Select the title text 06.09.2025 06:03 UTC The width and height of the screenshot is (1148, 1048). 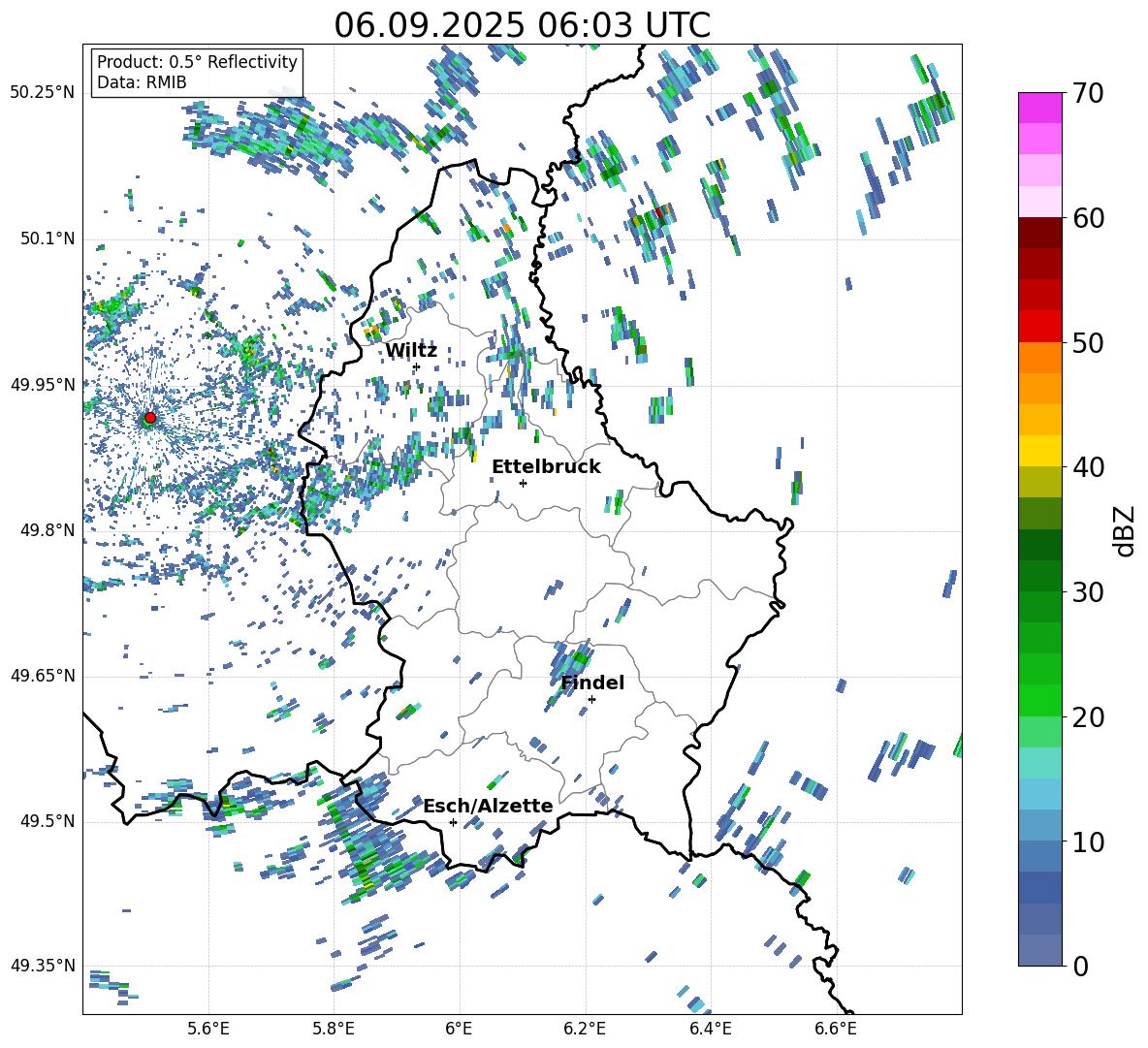point(522,25)
